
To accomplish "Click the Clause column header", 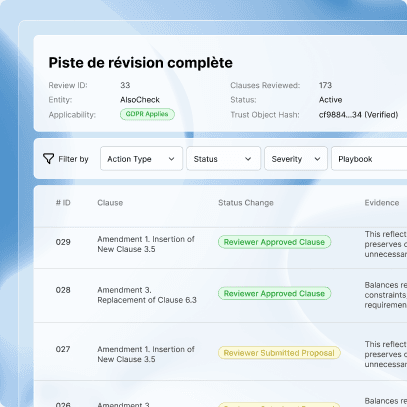I will 110,203.
